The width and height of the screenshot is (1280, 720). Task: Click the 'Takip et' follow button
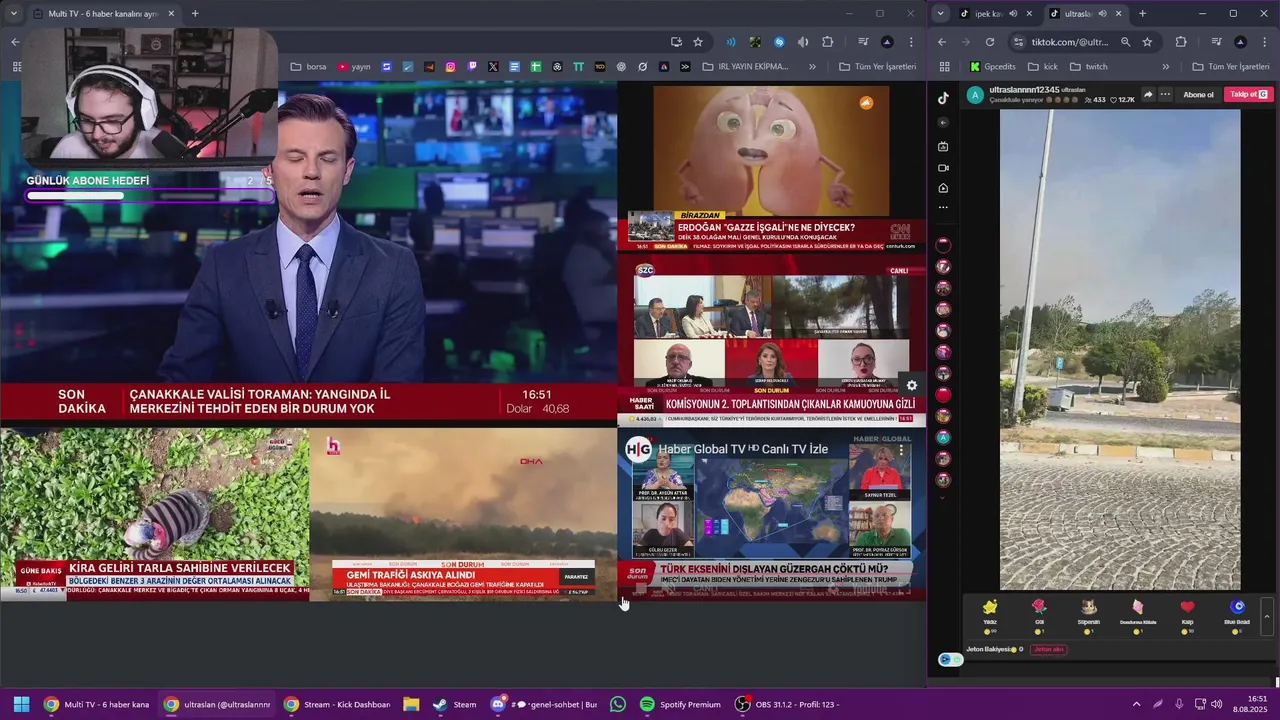coord(1249,95)
